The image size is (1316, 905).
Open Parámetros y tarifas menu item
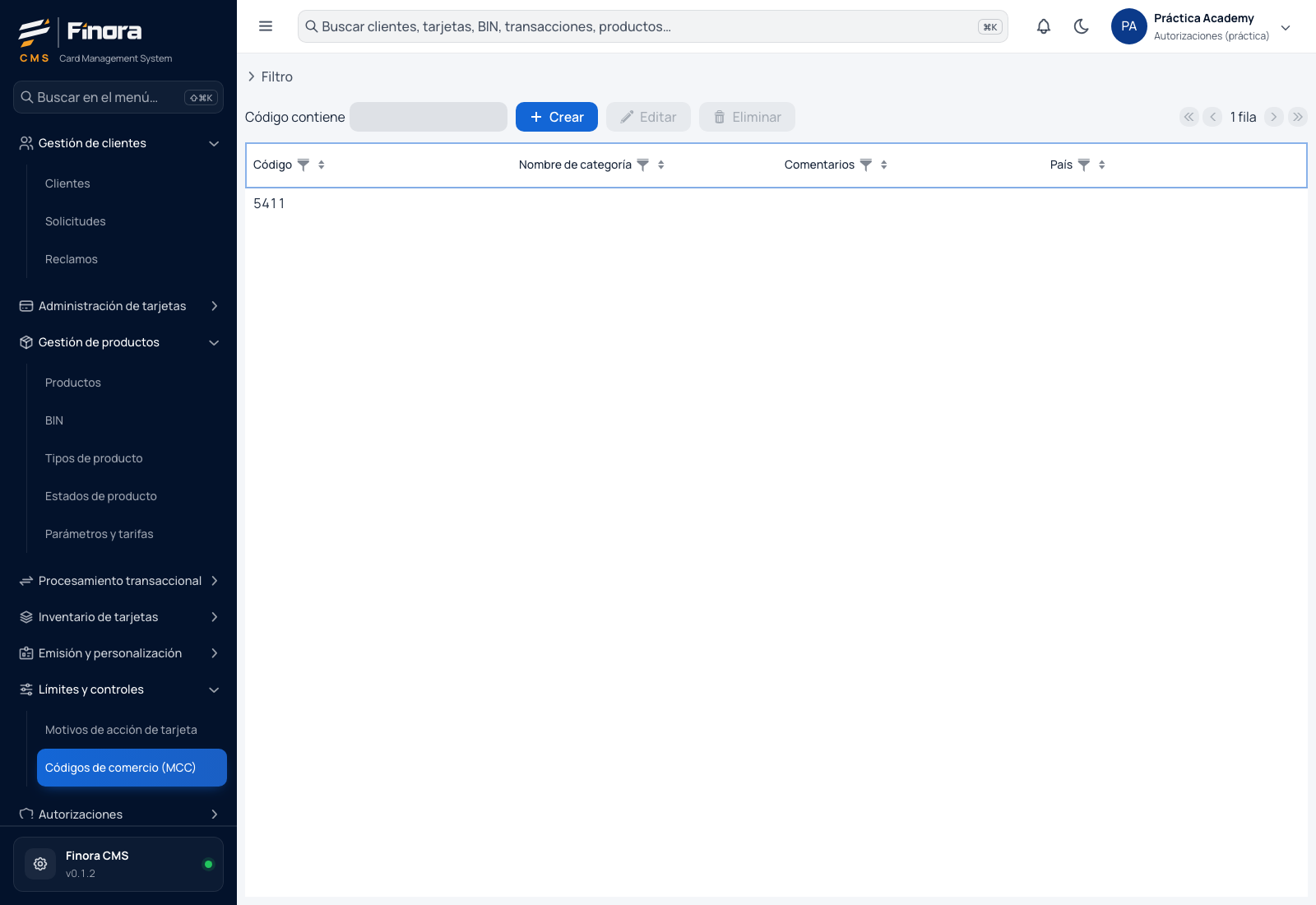click(x=100, y=534)
